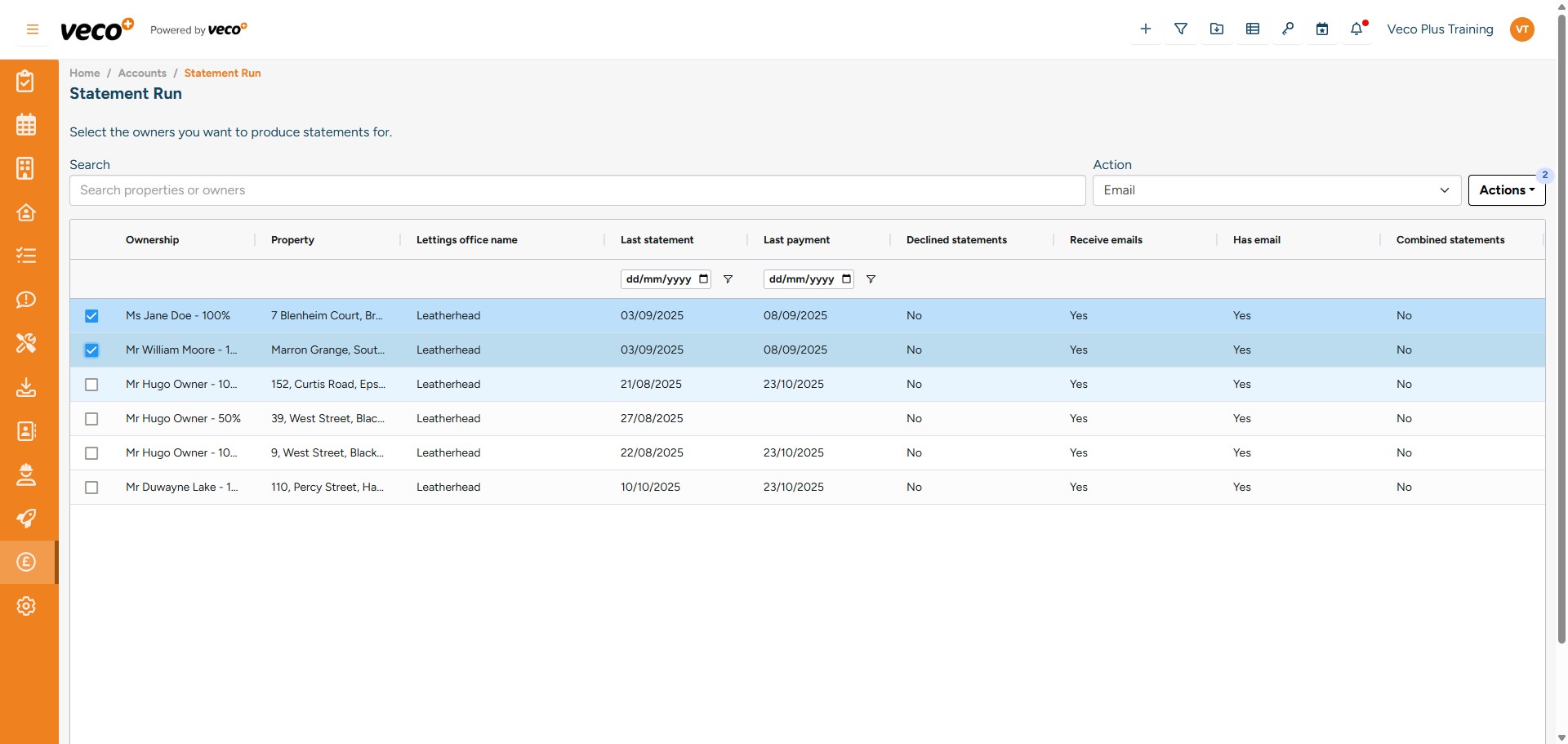1568x744 pixels.
Task: Click the Home breadcrumb link
Action: coord(84,73)
